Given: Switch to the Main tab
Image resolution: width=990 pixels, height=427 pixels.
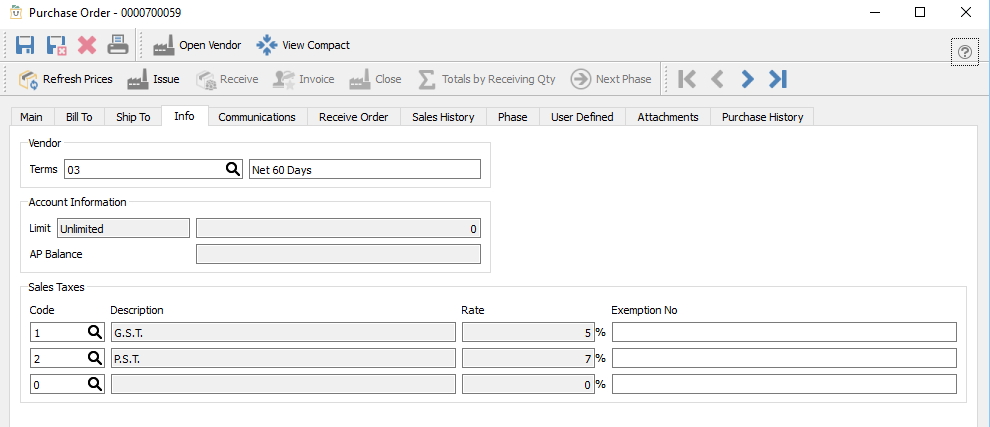Looking at the screenshot, I should click(32, 117).
